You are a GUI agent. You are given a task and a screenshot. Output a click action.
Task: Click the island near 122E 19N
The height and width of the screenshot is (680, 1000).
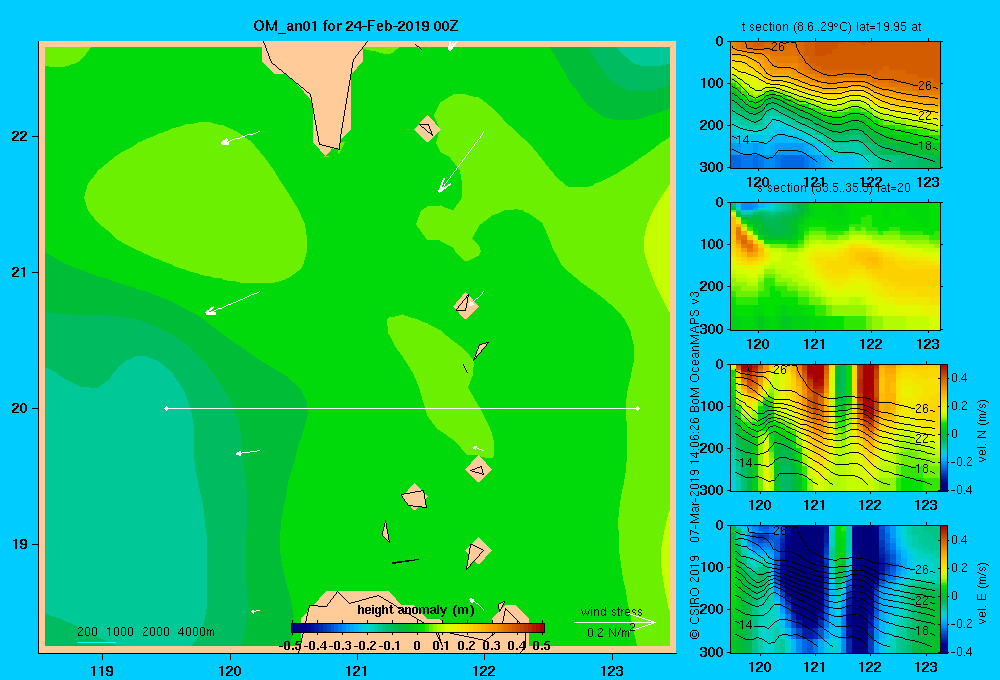tap(477, 552)
